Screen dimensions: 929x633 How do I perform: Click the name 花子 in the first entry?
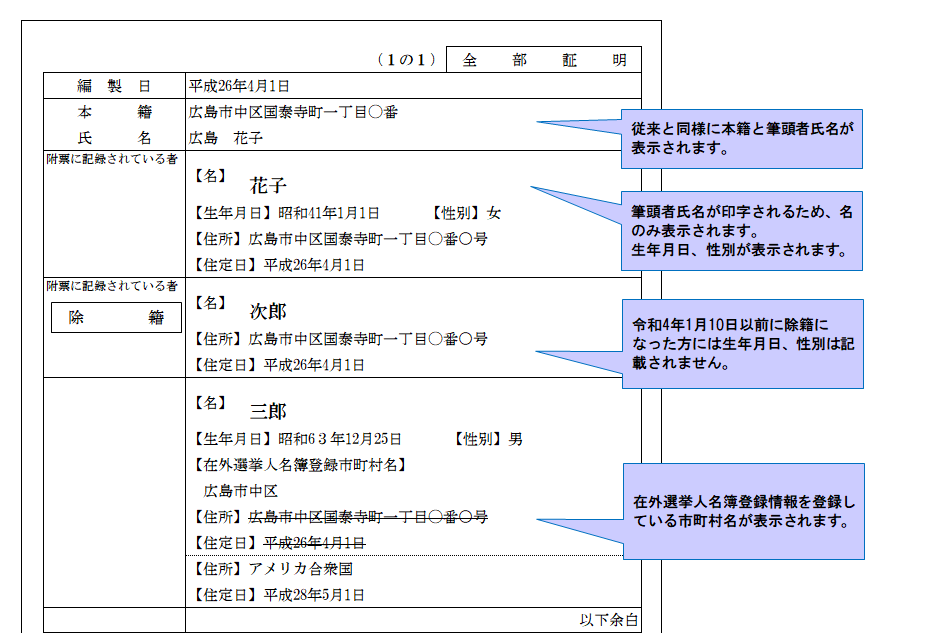click(x=268, y=186)
